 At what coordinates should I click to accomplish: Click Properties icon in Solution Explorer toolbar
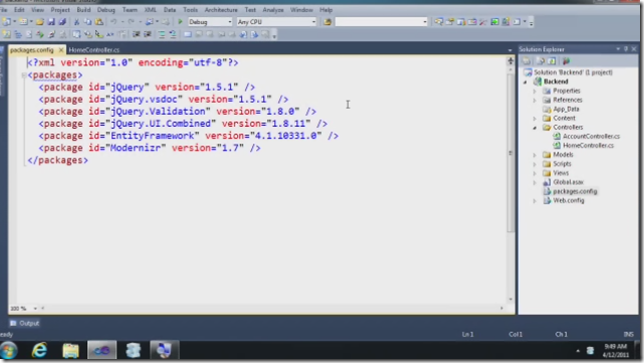click(x=526, y=61)
